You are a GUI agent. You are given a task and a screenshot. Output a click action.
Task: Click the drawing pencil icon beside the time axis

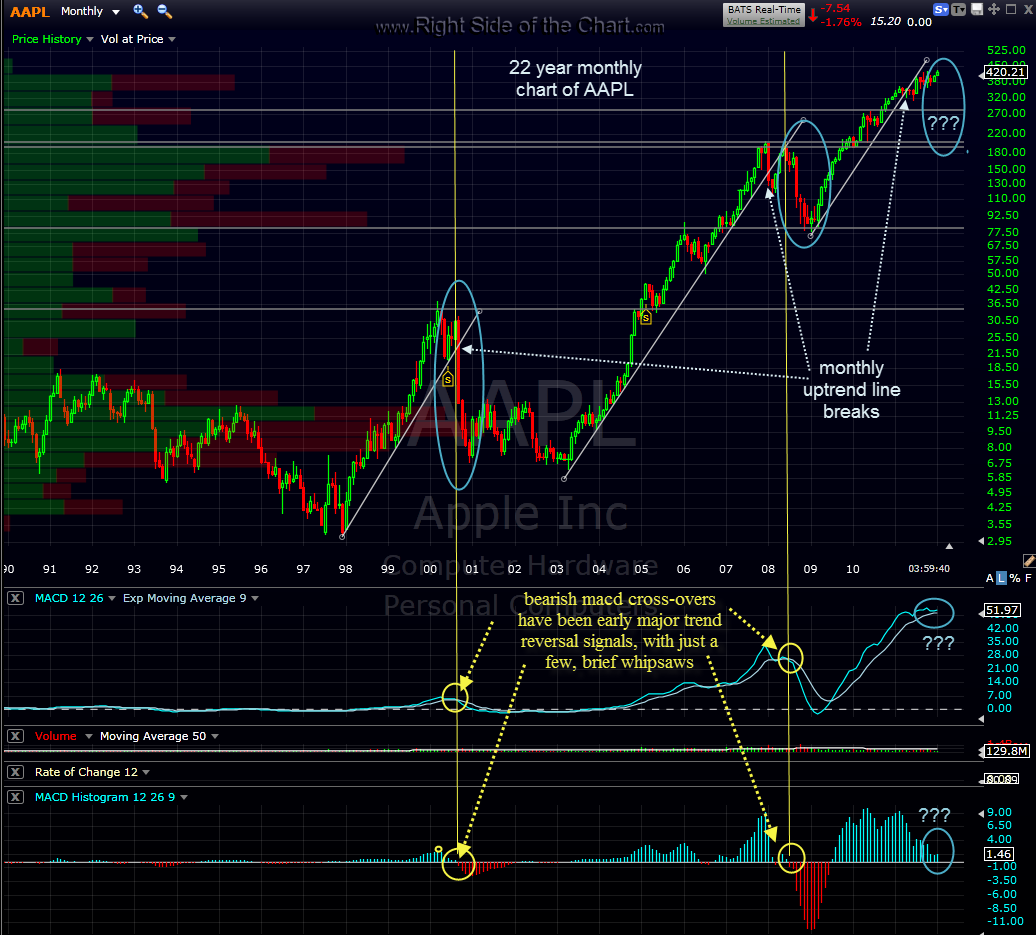[x=1029, y=562]
